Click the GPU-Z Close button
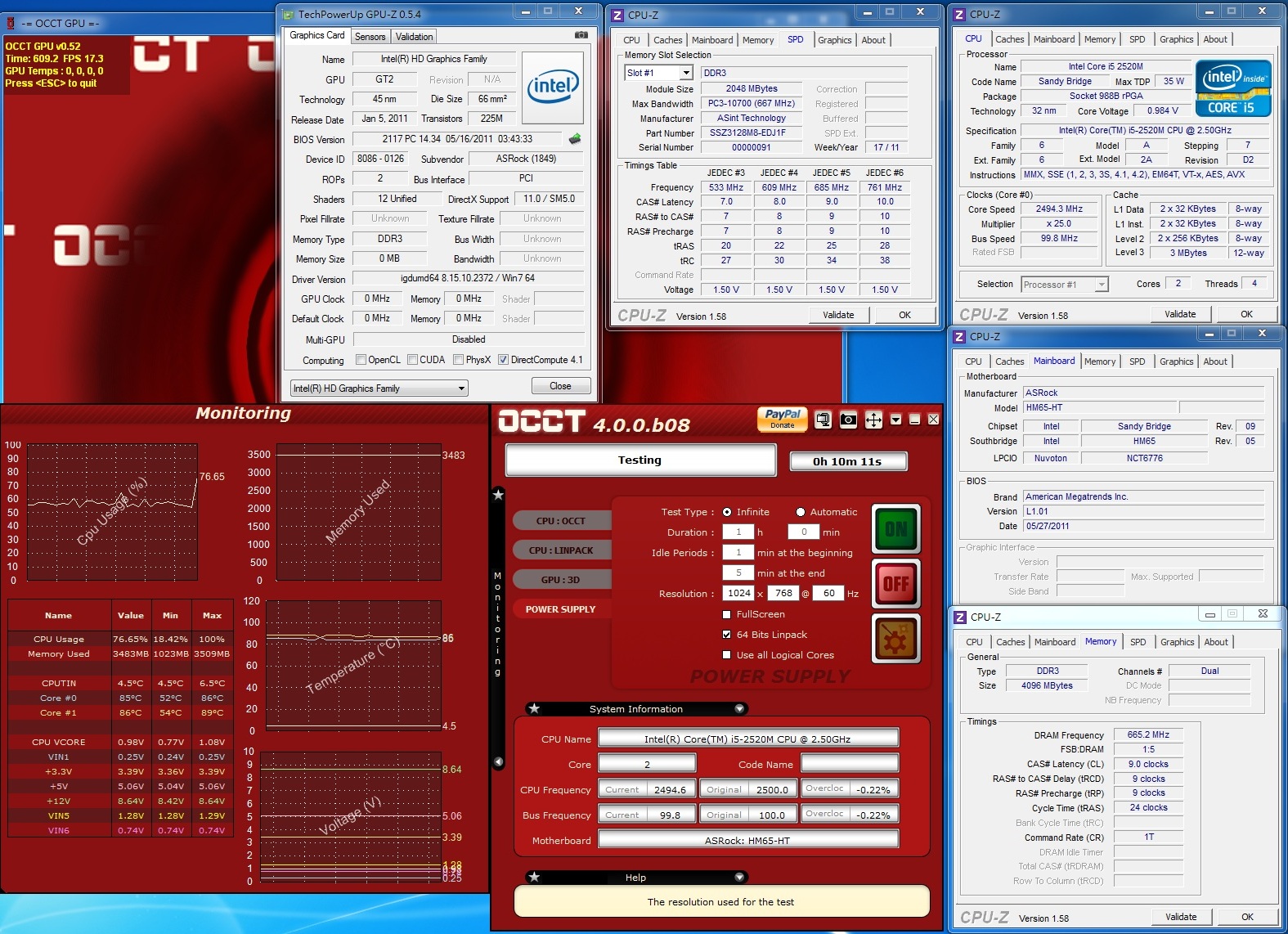 560,386
